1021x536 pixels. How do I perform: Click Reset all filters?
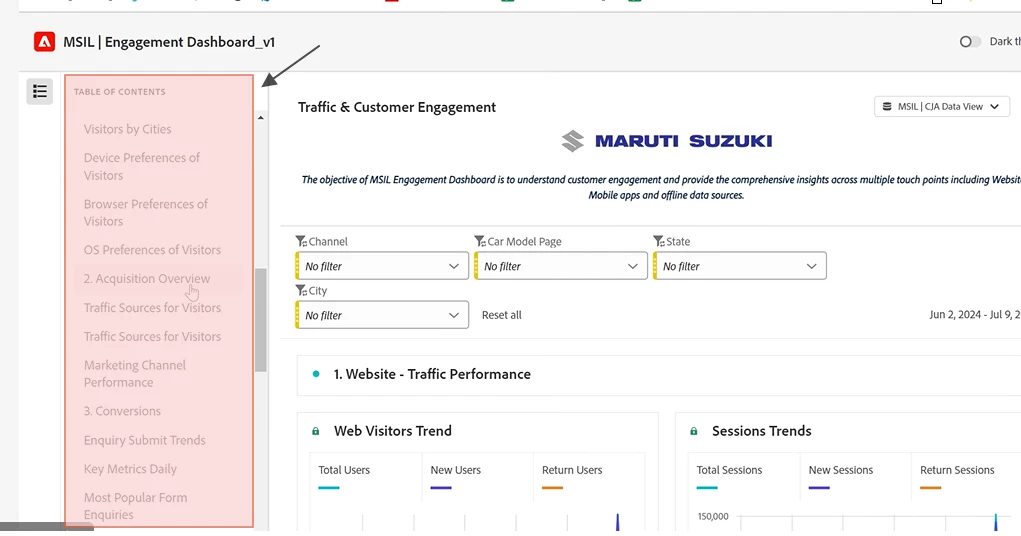(501, 315)
